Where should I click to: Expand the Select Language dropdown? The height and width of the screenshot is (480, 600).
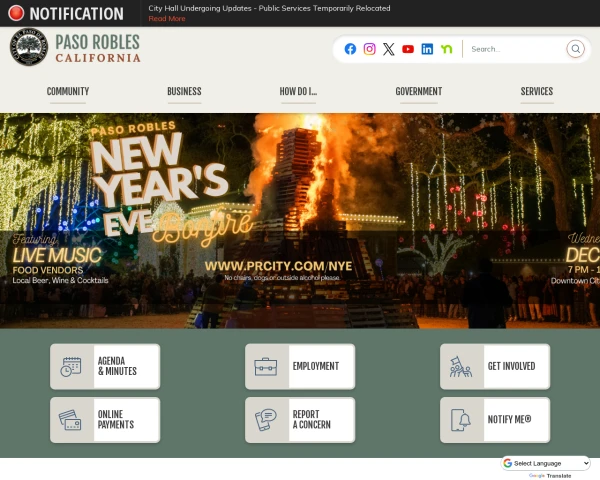(546, 463)
